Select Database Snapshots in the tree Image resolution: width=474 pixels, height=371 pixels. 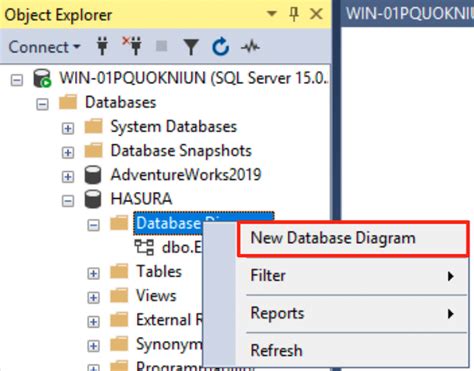181,151
